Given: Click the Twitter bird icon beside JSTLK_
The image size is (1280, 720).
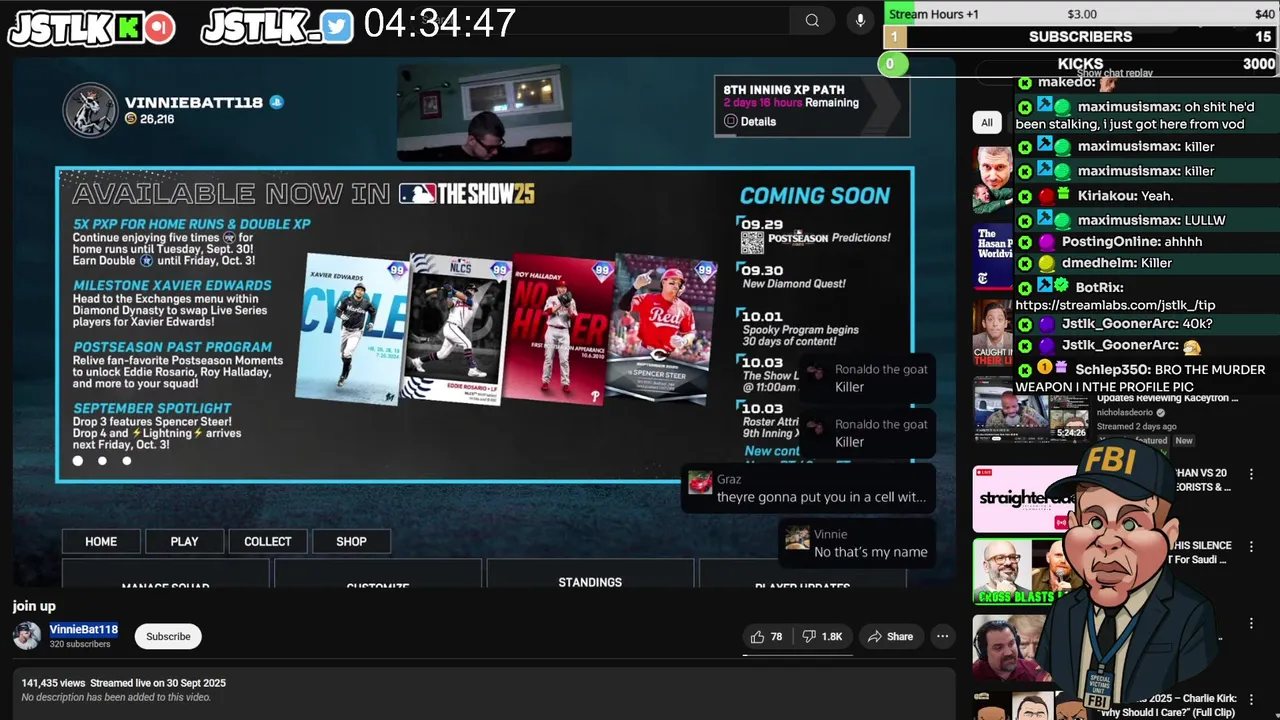Looking at the screenshot, I should [337, 27].
